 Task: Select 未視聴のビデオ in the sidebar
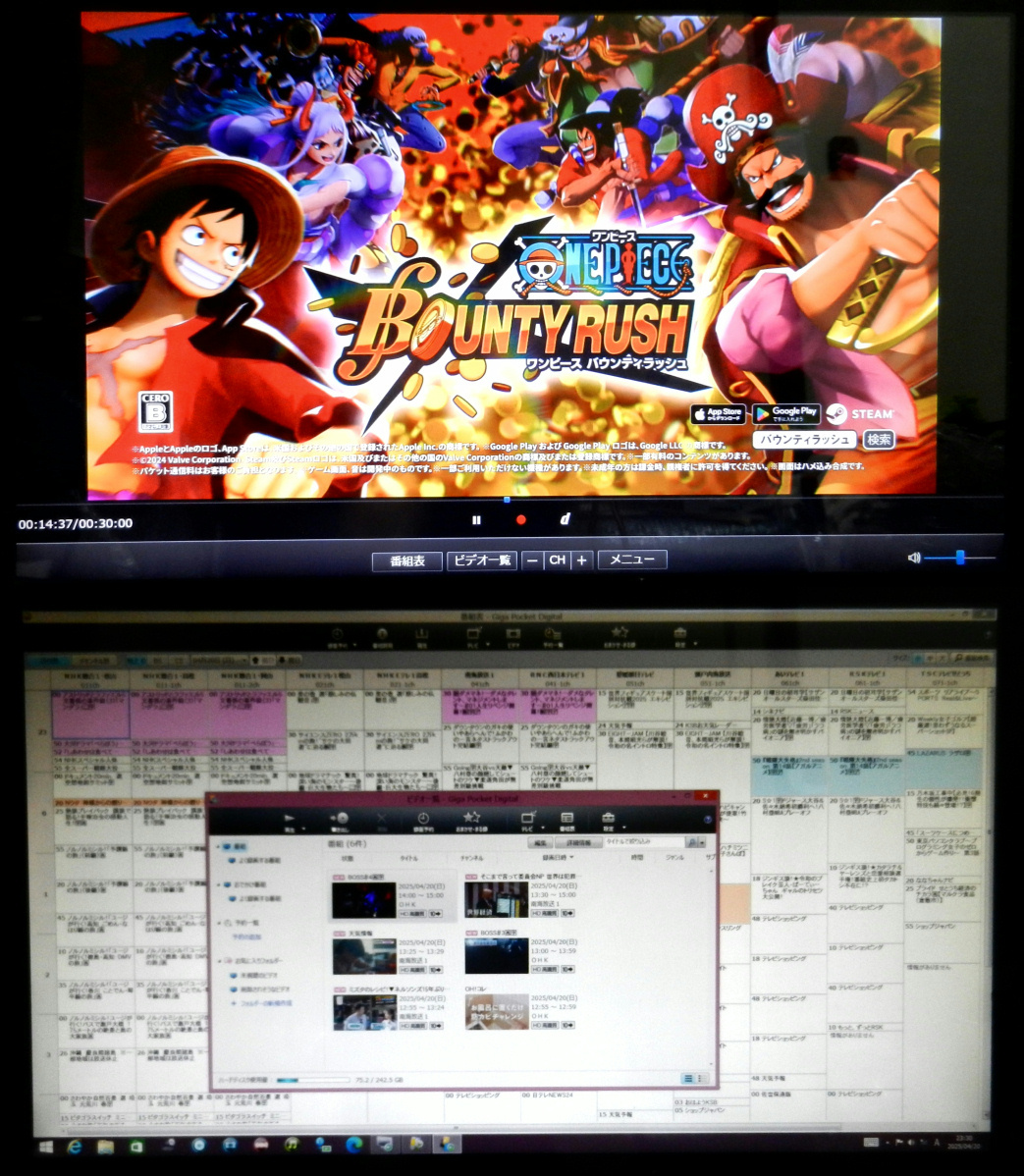click(x=259, y=975)
